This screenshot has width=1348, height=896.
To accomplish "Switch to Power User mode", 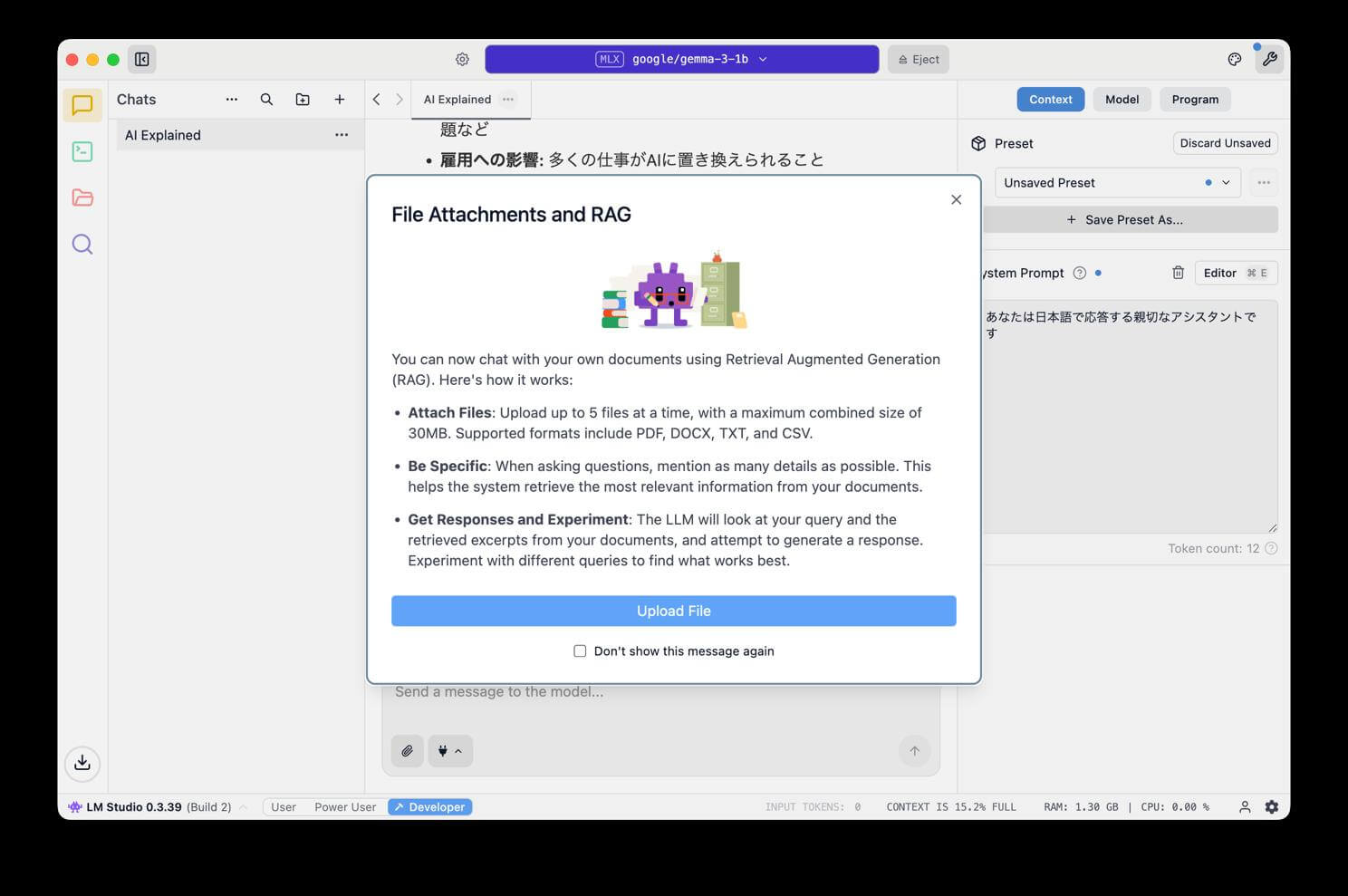I will coord(345,806).
